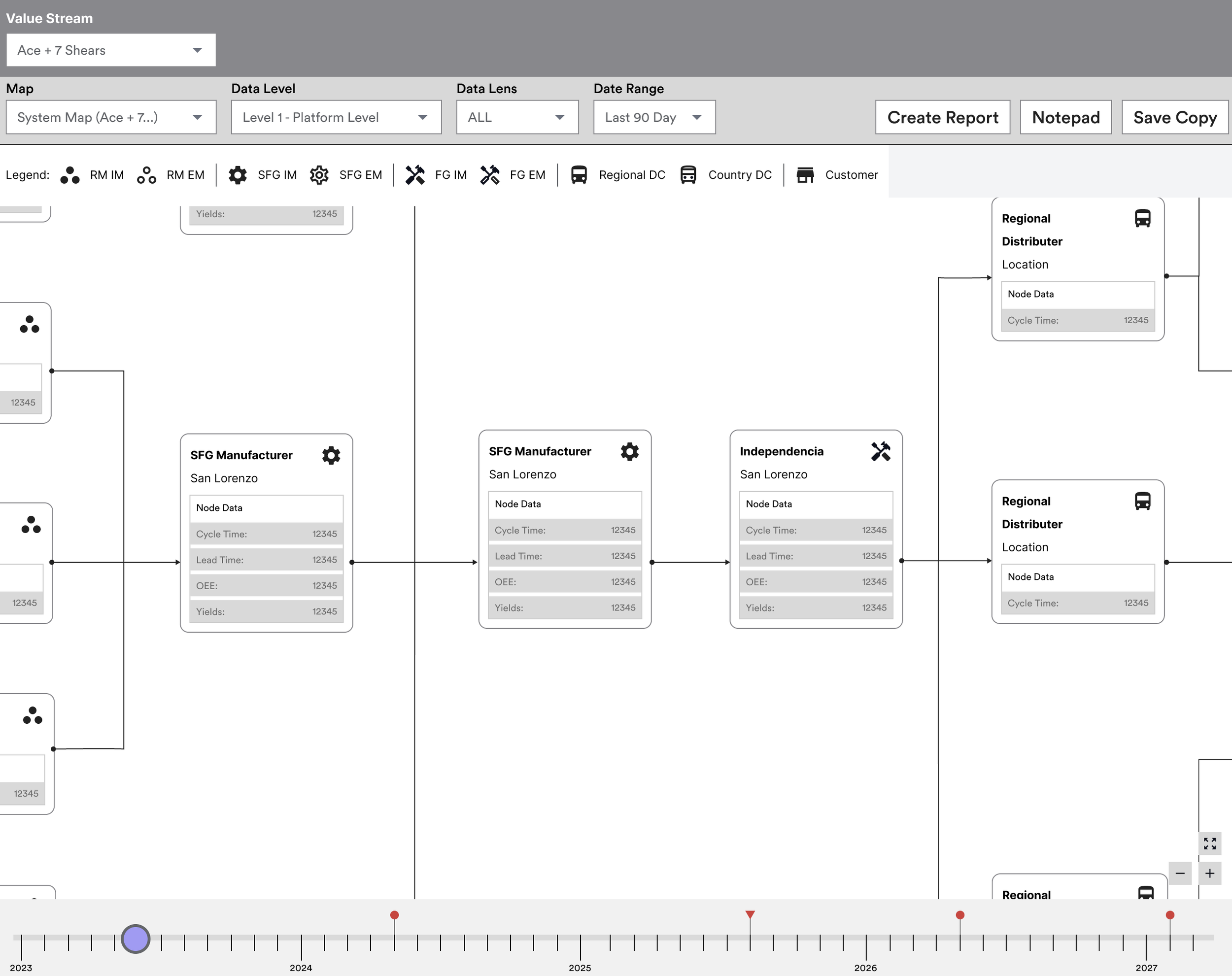This screenshot has height=976, width=1232.
Task: Click the red timeline marker in 2026
Action: coord(960,915)
